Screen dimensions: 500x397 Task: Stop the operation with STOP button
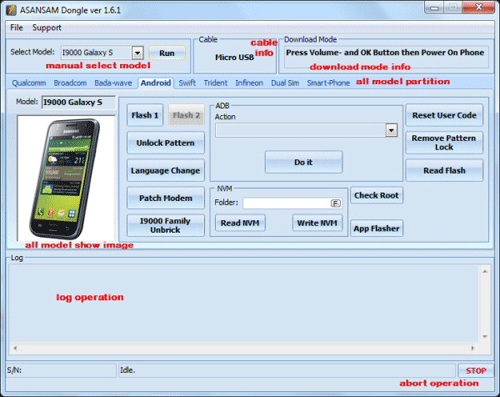point(476,371)
